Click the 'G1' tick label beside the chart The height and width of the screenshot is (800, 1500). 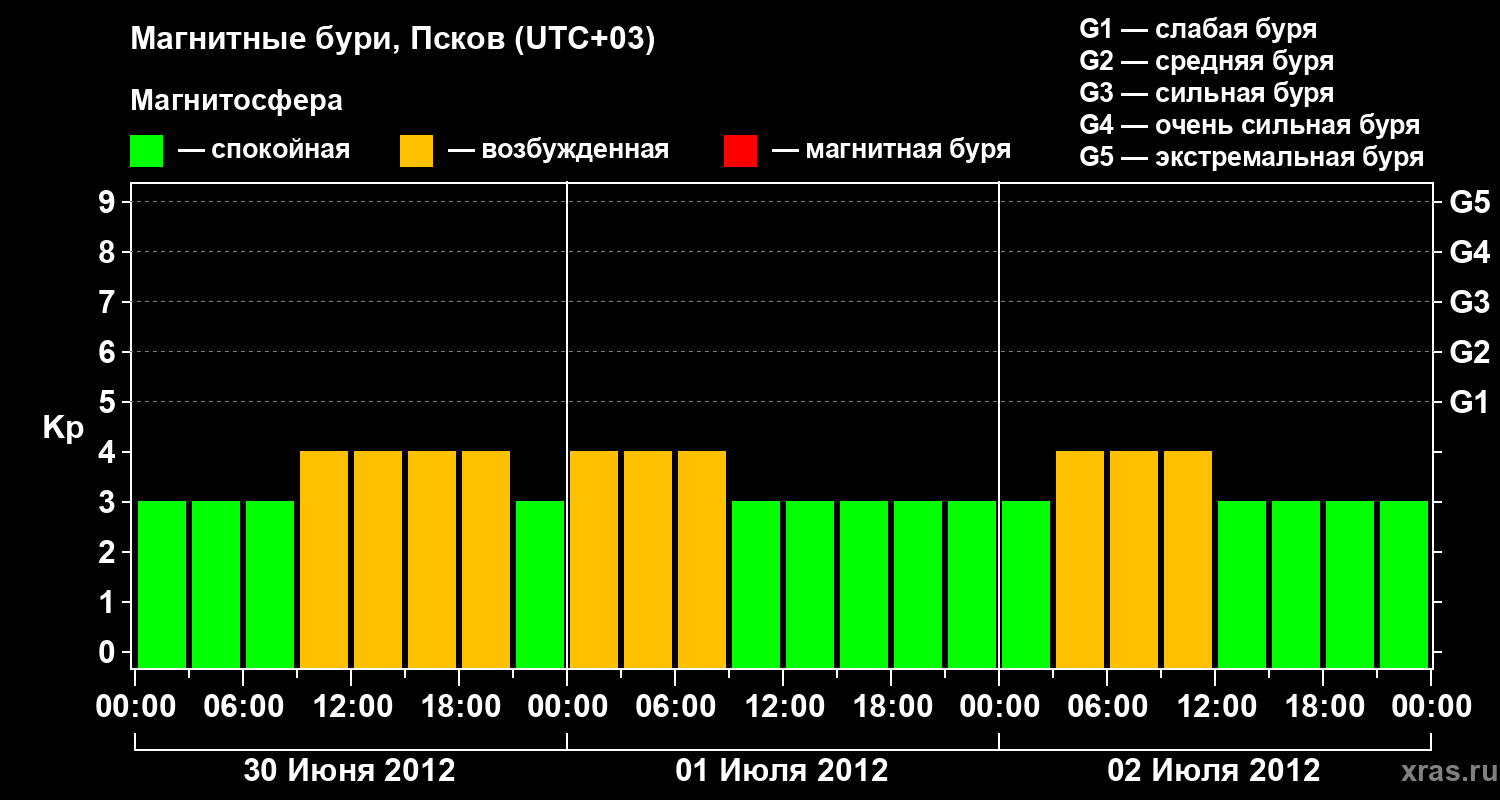pos(1470,402)
